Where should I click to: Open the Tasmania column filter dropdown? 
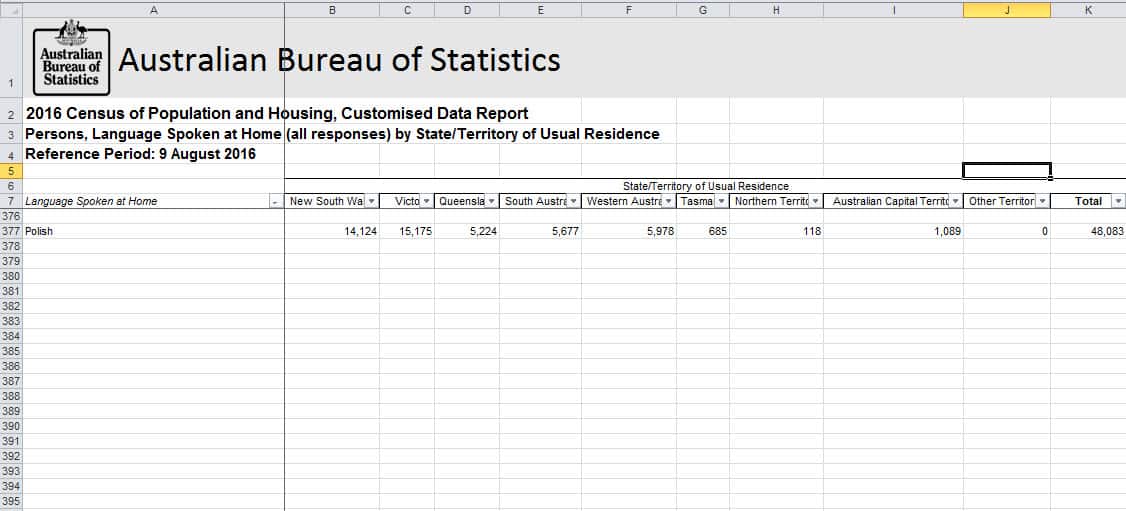(721, 202)
